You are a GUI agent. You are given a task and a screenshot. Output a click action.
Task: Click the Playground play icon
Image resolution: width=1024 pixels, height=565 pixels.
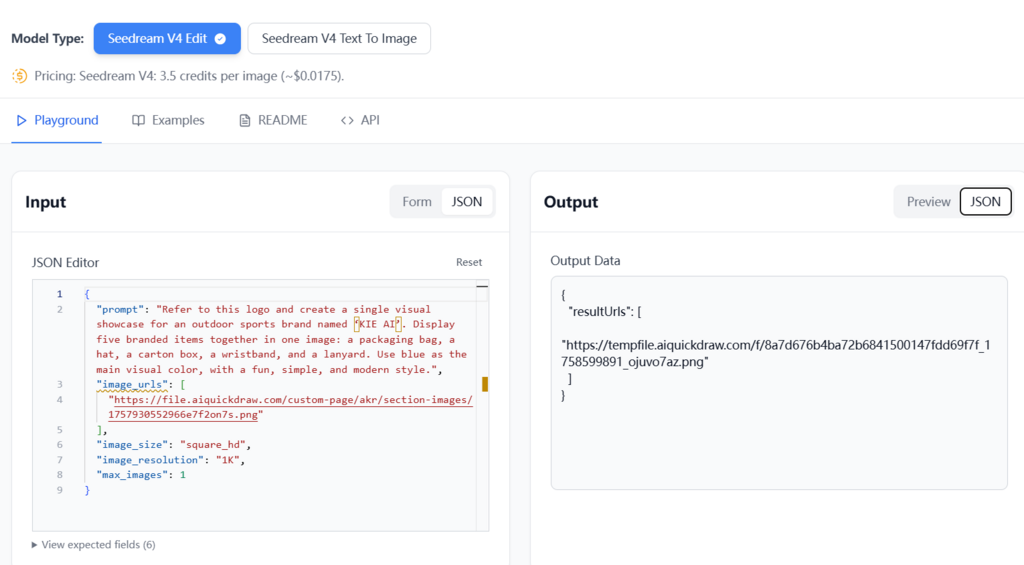[20, 121]
